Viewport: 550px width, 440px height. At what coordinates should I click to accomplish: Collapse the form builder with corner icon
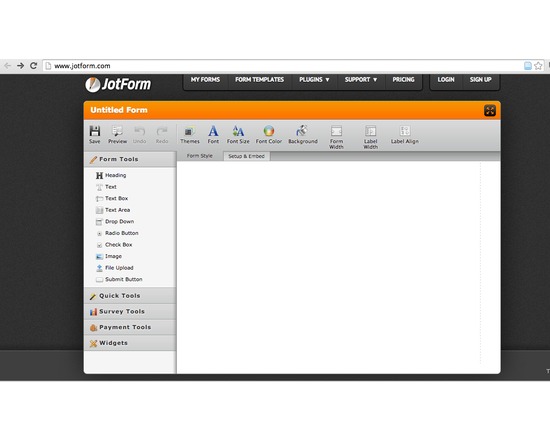tap(490, 111)
